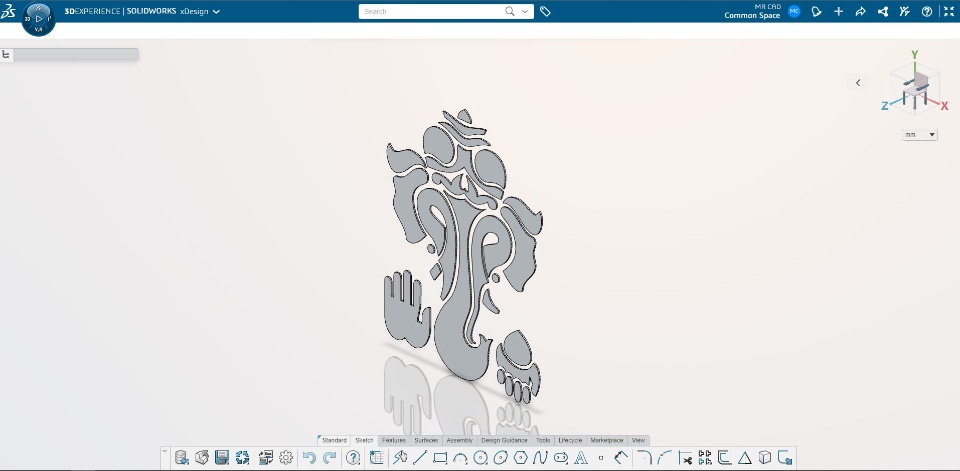The height and width of the screenshot is (471, 960).
Task: Open the social network connections icon
Action: click(x=883, y=12)
